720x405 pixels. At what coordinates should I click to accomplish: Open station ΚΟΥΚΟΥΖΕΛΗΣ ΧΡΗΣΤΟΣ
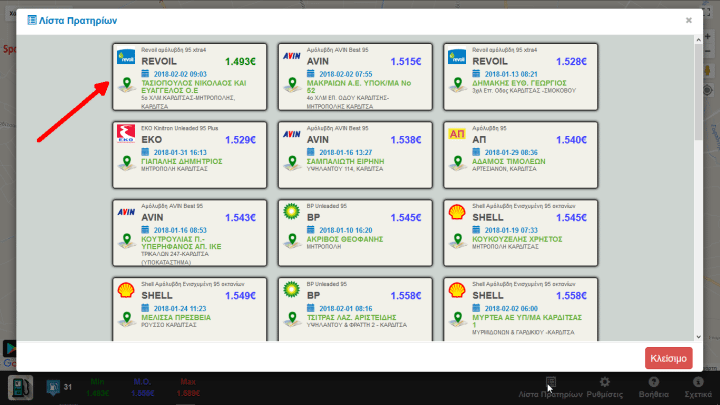tap(517, 239)
